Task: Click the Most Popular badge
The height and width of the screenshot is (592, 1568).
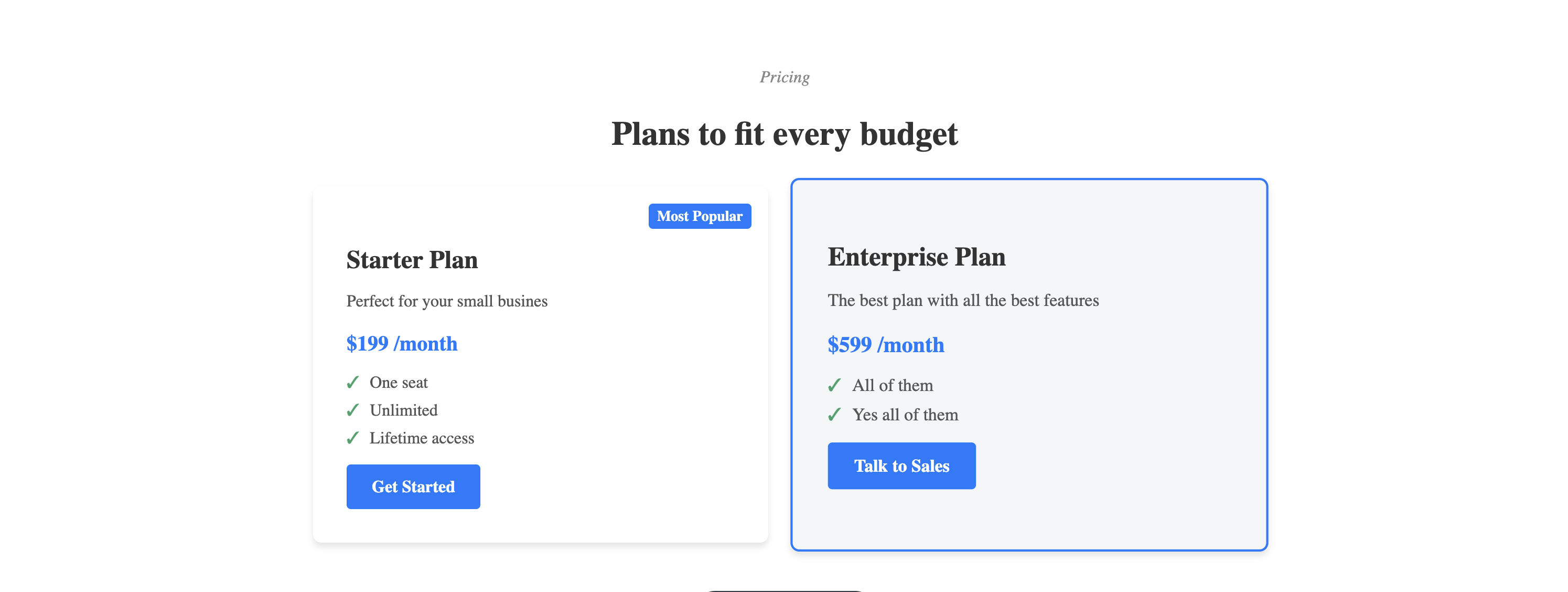Action: coord(700,216)
